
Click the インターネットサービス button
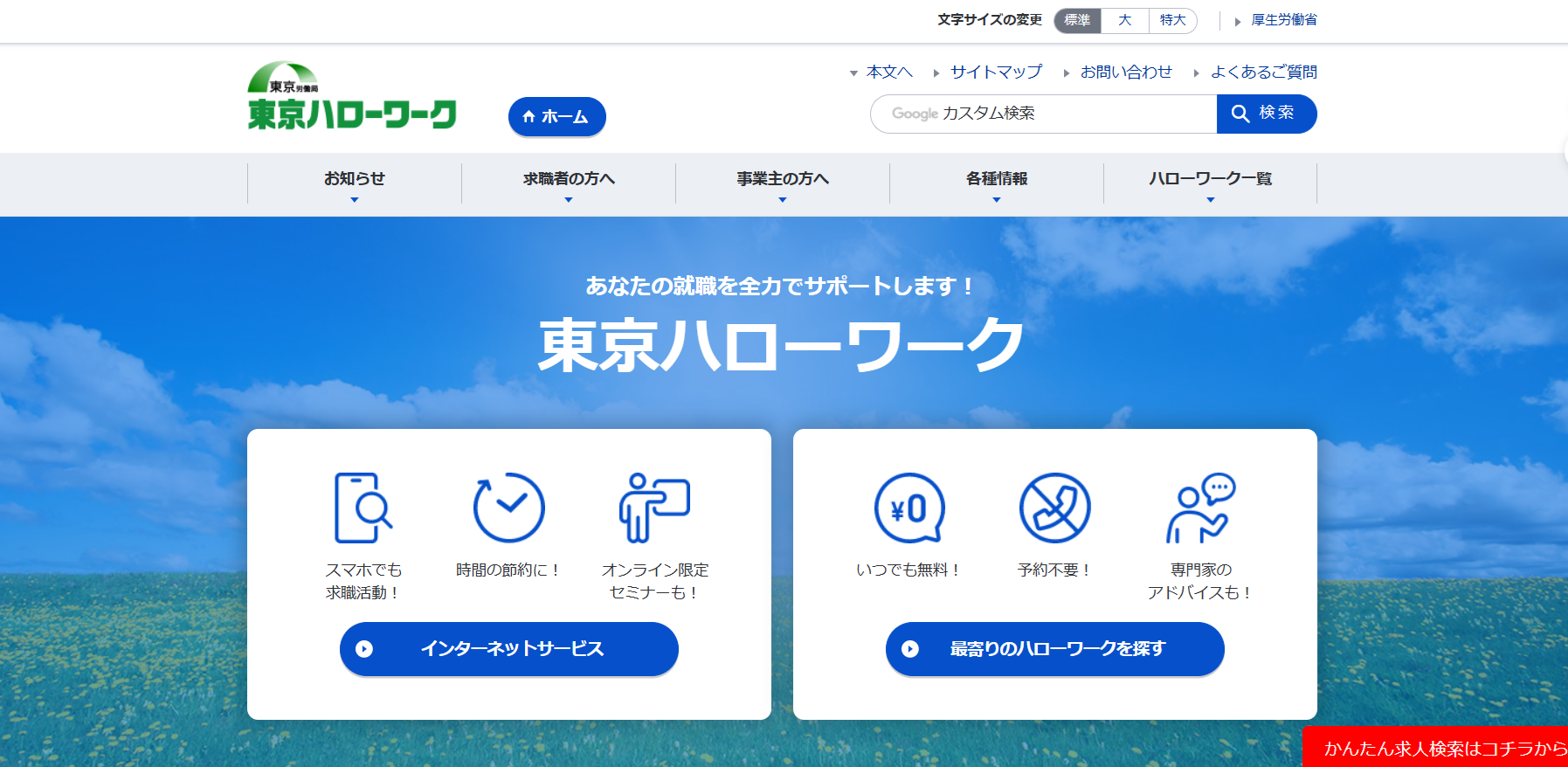tap(509, 649)
